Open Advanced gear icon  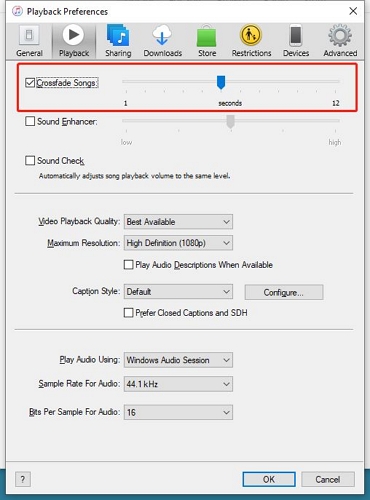click(x=340, y=35)
